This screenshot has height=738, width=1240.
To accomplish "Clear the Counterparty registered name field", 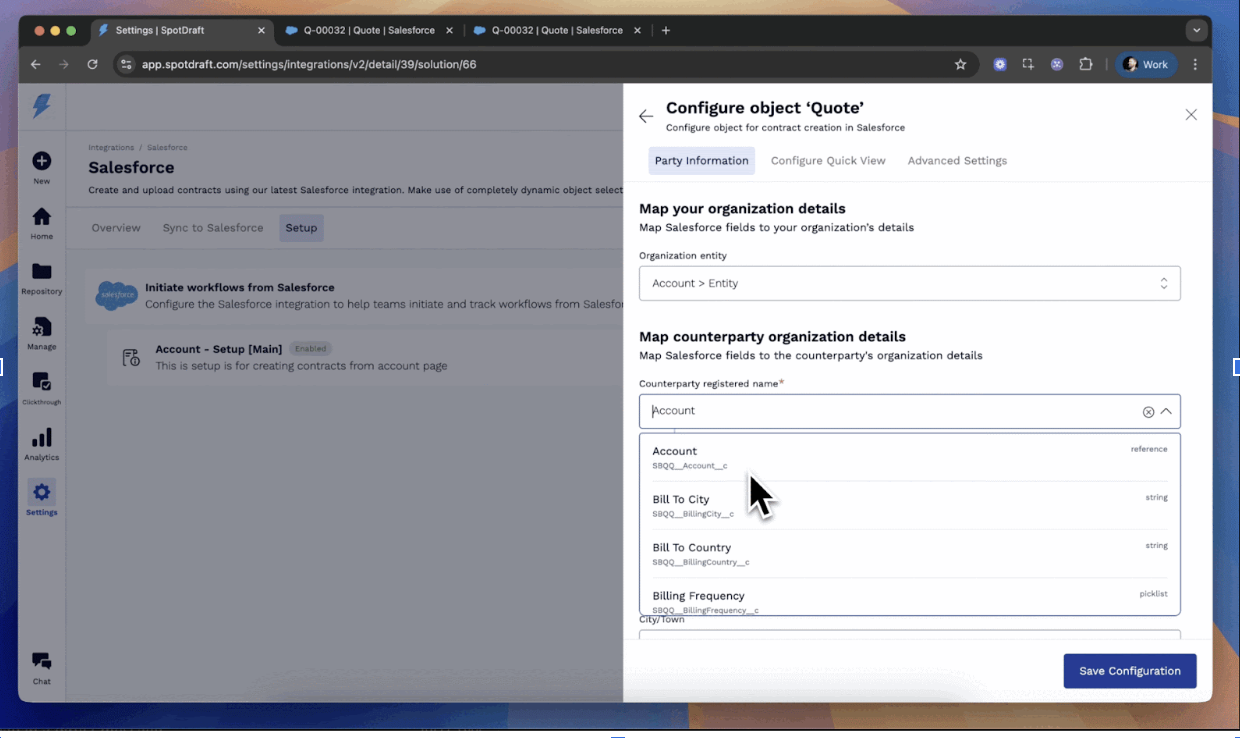I will coord(1148,411).
